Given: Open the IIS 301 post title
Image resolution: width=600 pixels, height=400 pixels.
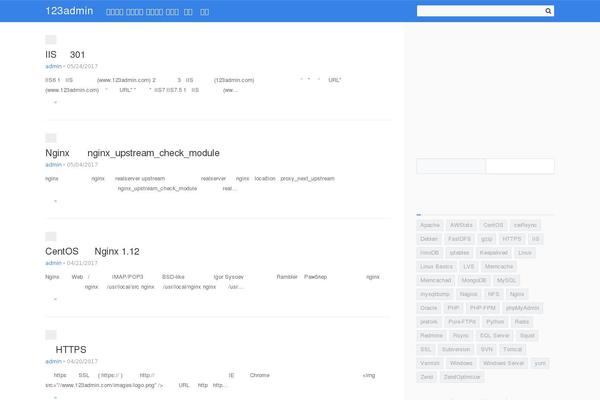Looking at the screenshot, I should pyautogui.click(x=65, y=55).
